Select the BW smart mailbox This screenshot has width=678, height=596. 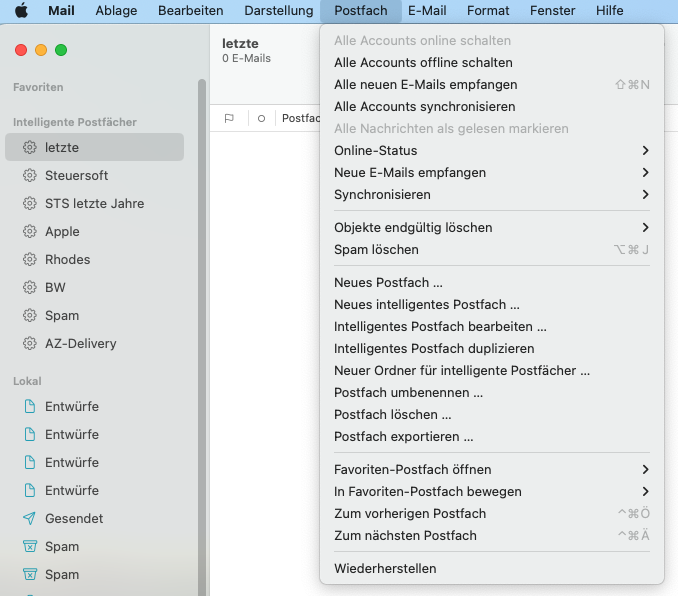55,287
